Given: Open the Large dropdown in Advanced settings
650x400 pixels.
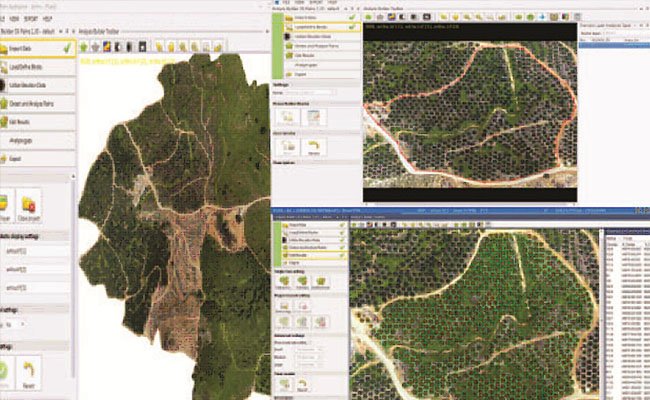Looking at the screenshot, I should tap(308, 364).
